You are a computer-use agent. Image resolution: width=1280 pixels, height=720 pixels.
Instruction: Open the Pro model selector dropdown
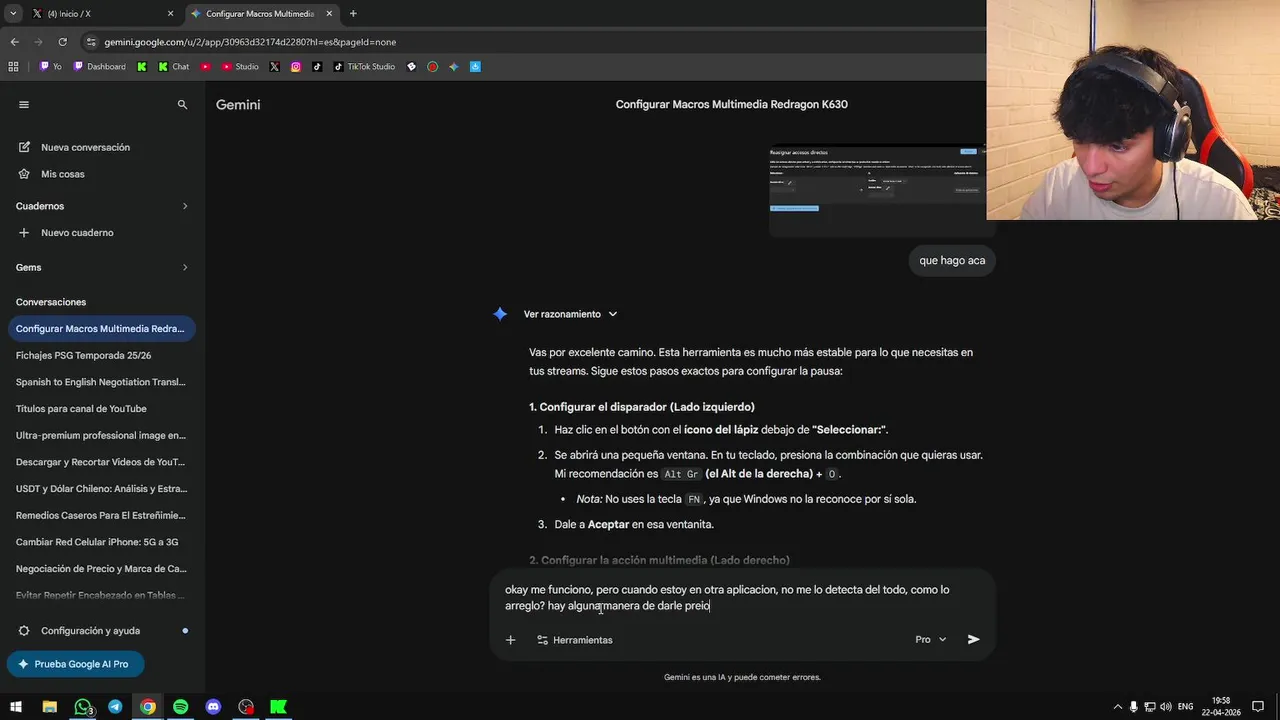point(931,640)
